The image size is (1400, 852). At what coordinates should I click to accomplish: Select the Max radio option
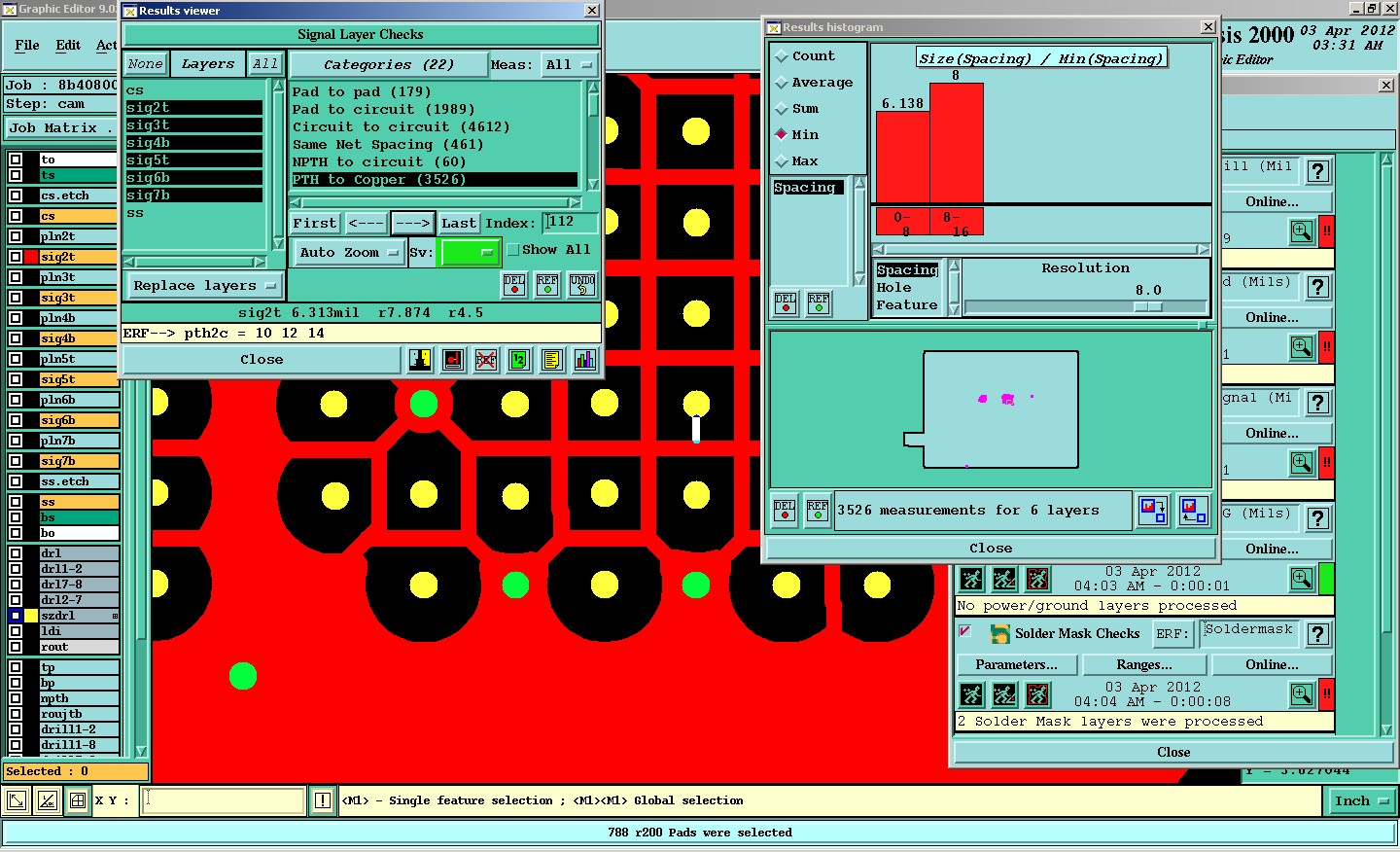click(781, 161)
